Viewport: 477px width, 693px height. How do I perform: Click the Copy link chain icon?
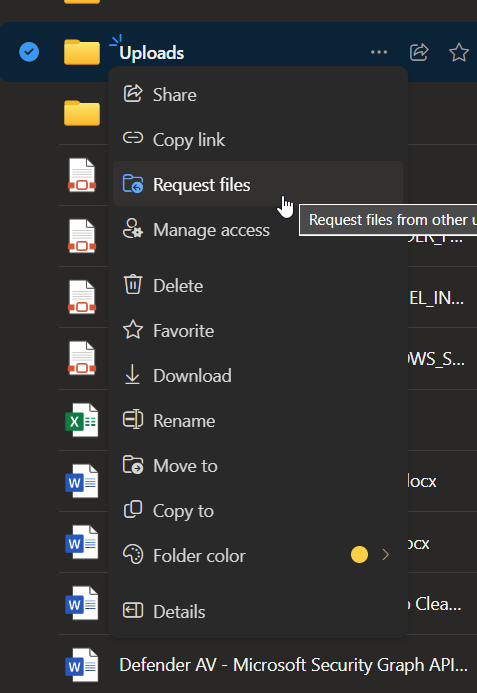(x=133, y=138)
